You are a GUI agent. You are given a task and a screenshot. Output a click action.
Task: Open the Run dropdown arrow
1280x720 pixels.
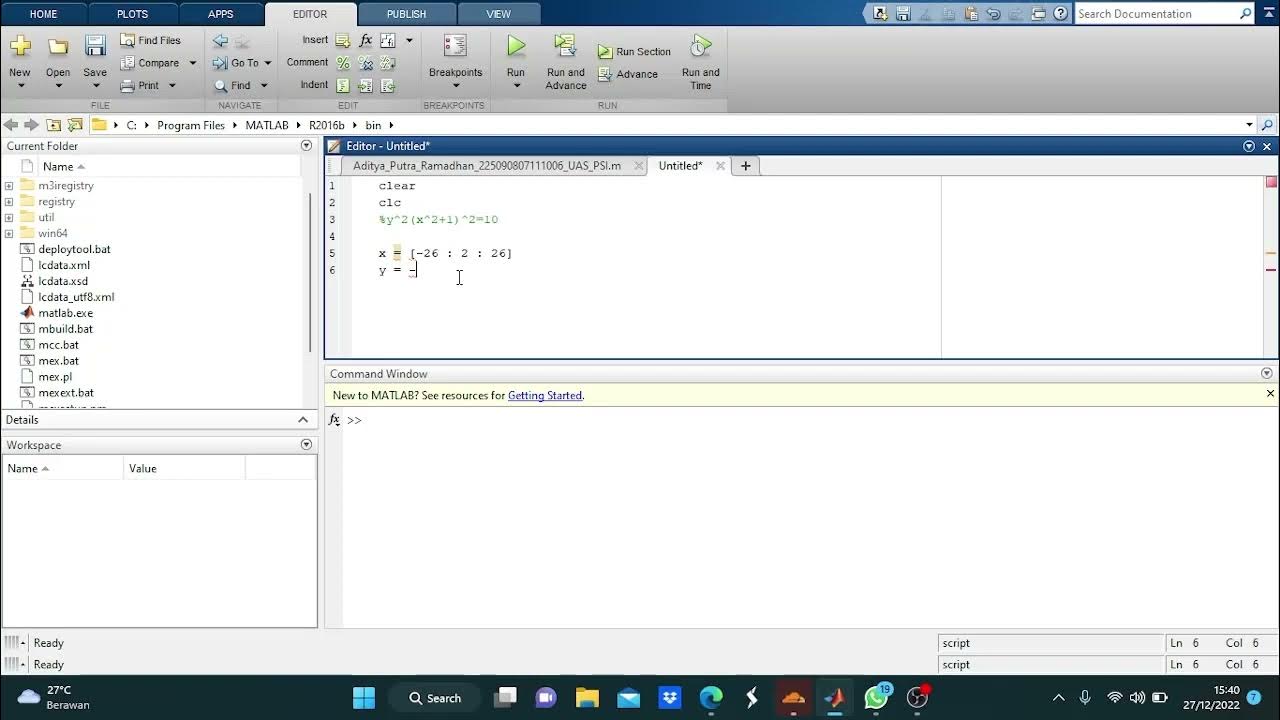pos(516,86)
